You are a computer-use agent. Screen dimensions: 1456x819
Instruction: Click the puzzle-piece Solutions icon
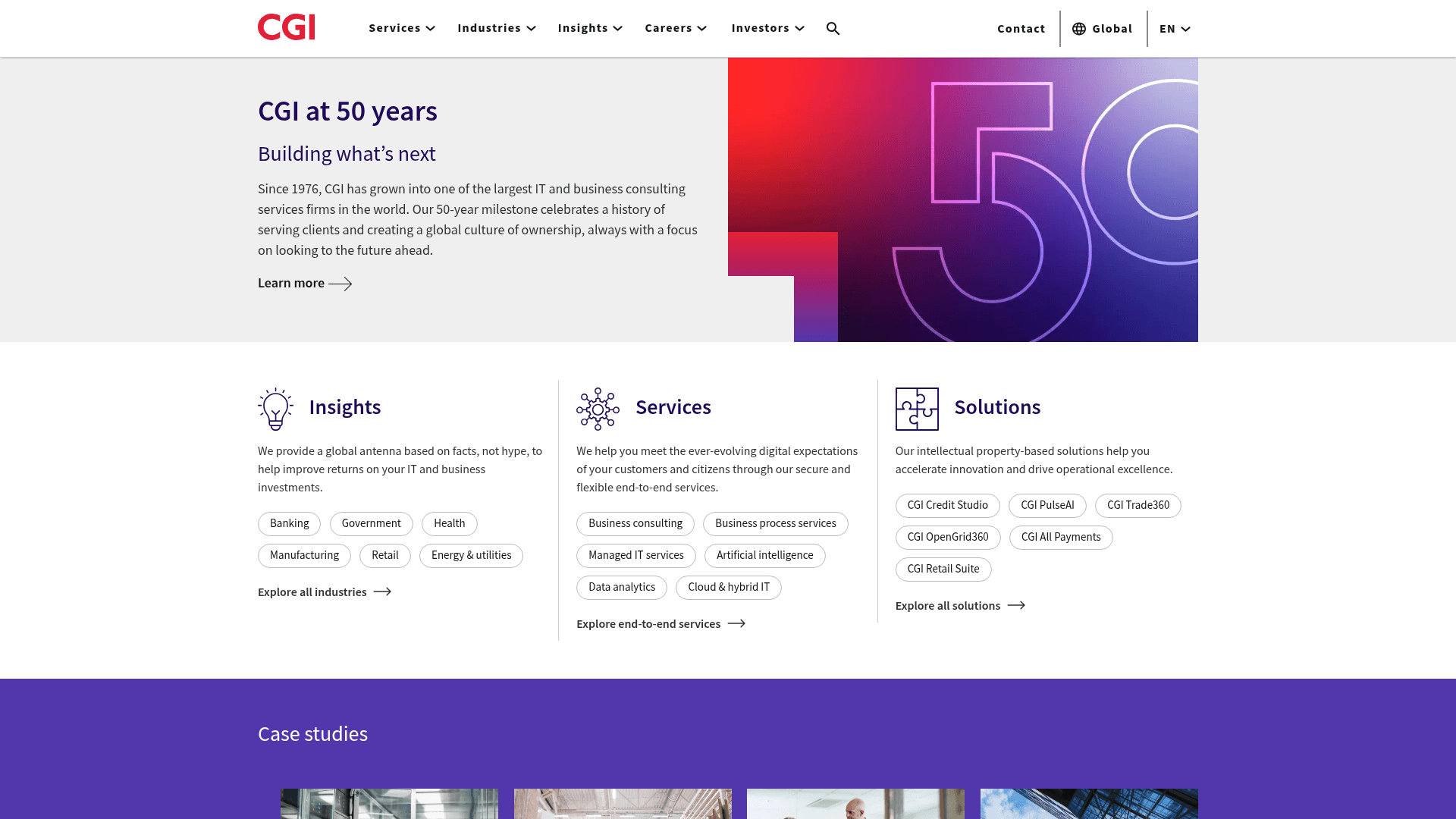tap(917, 408)
